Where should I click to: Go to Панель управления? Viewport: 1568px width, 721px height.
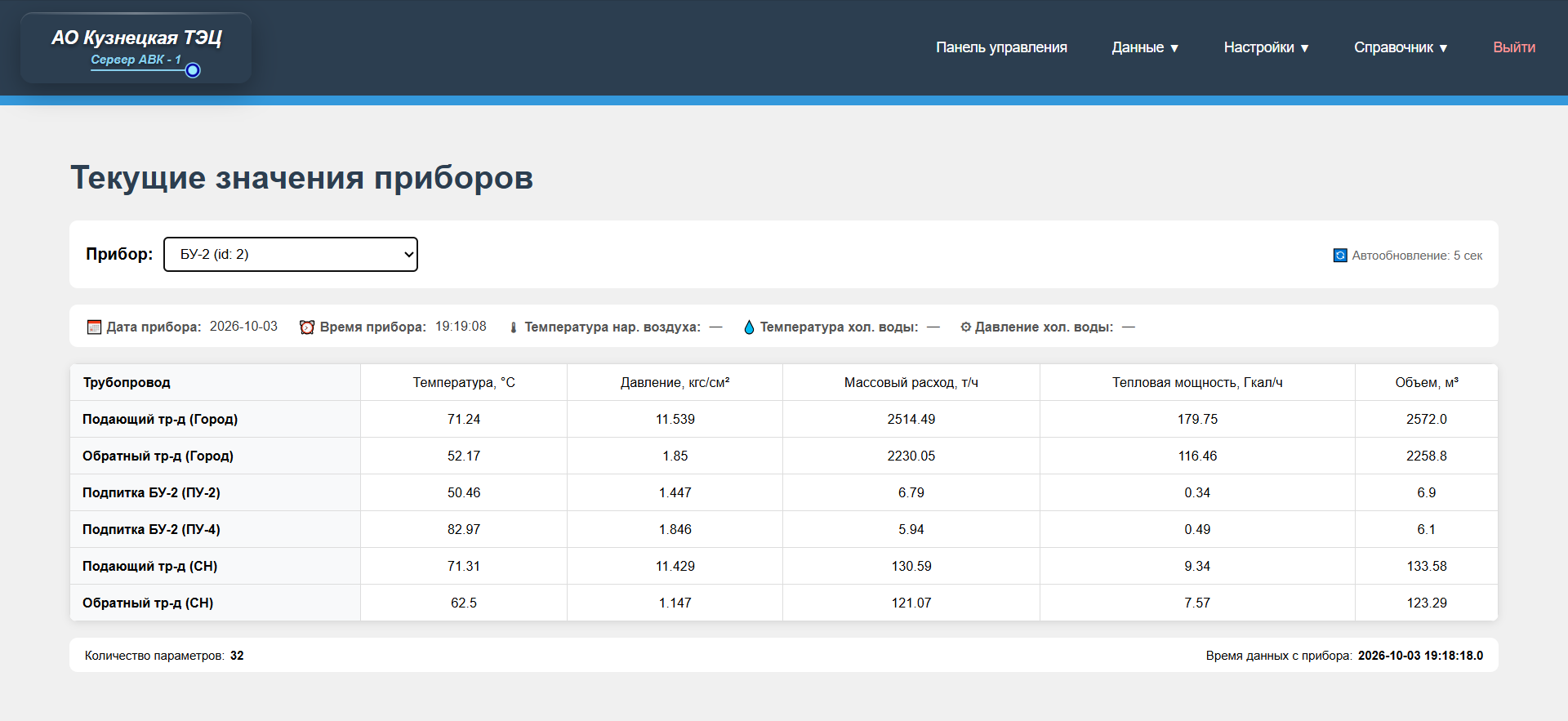(x=1001, y=47)
